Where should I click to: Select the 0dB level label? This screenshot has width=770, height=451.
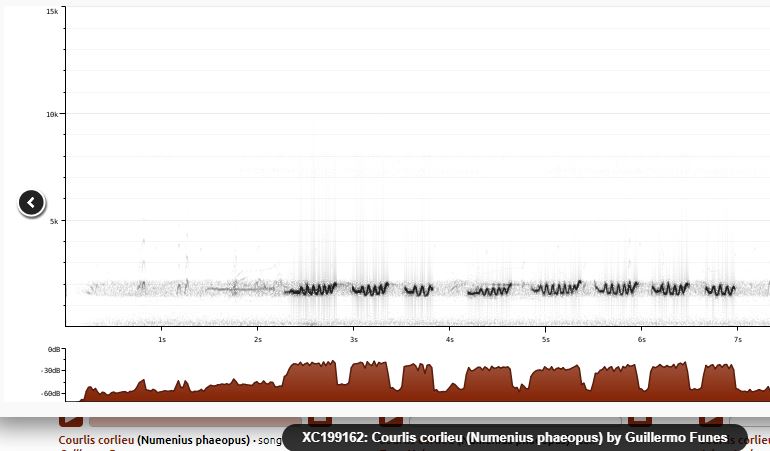[54, 350]
